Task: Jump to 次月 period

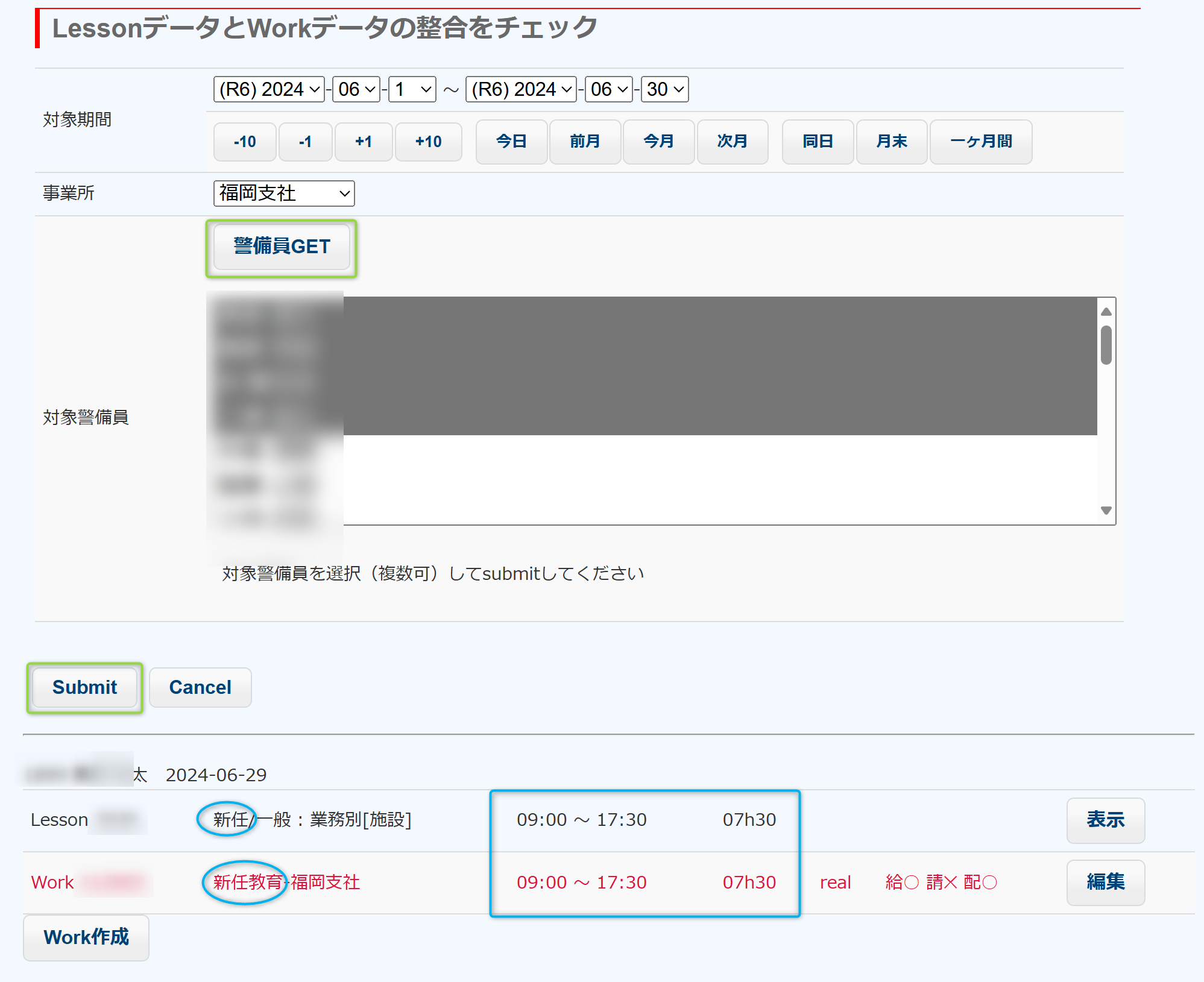Action: tap(732, 142)
